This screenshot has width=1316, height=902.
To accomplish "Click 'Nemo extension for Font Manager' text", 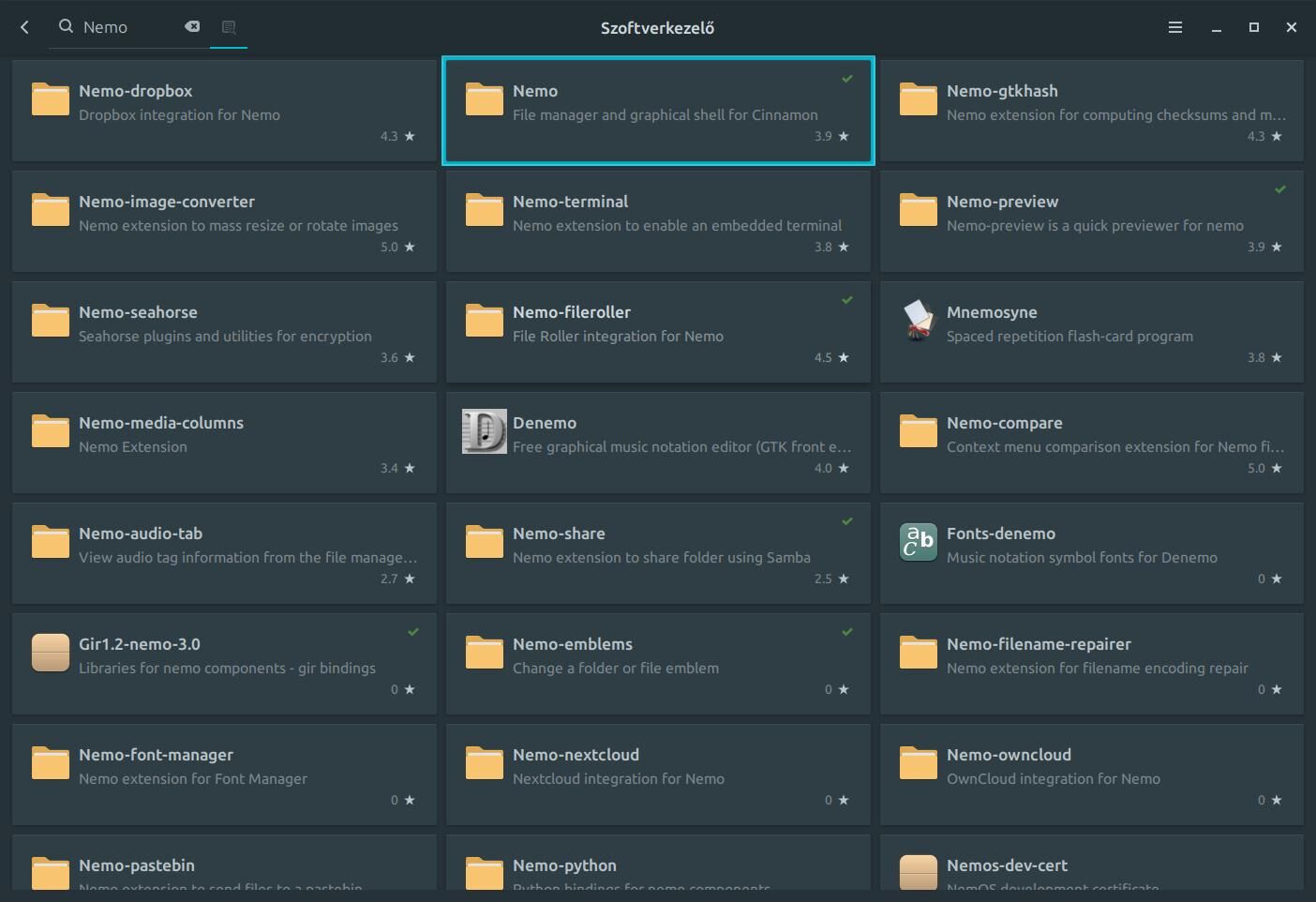I will (193, 779).
